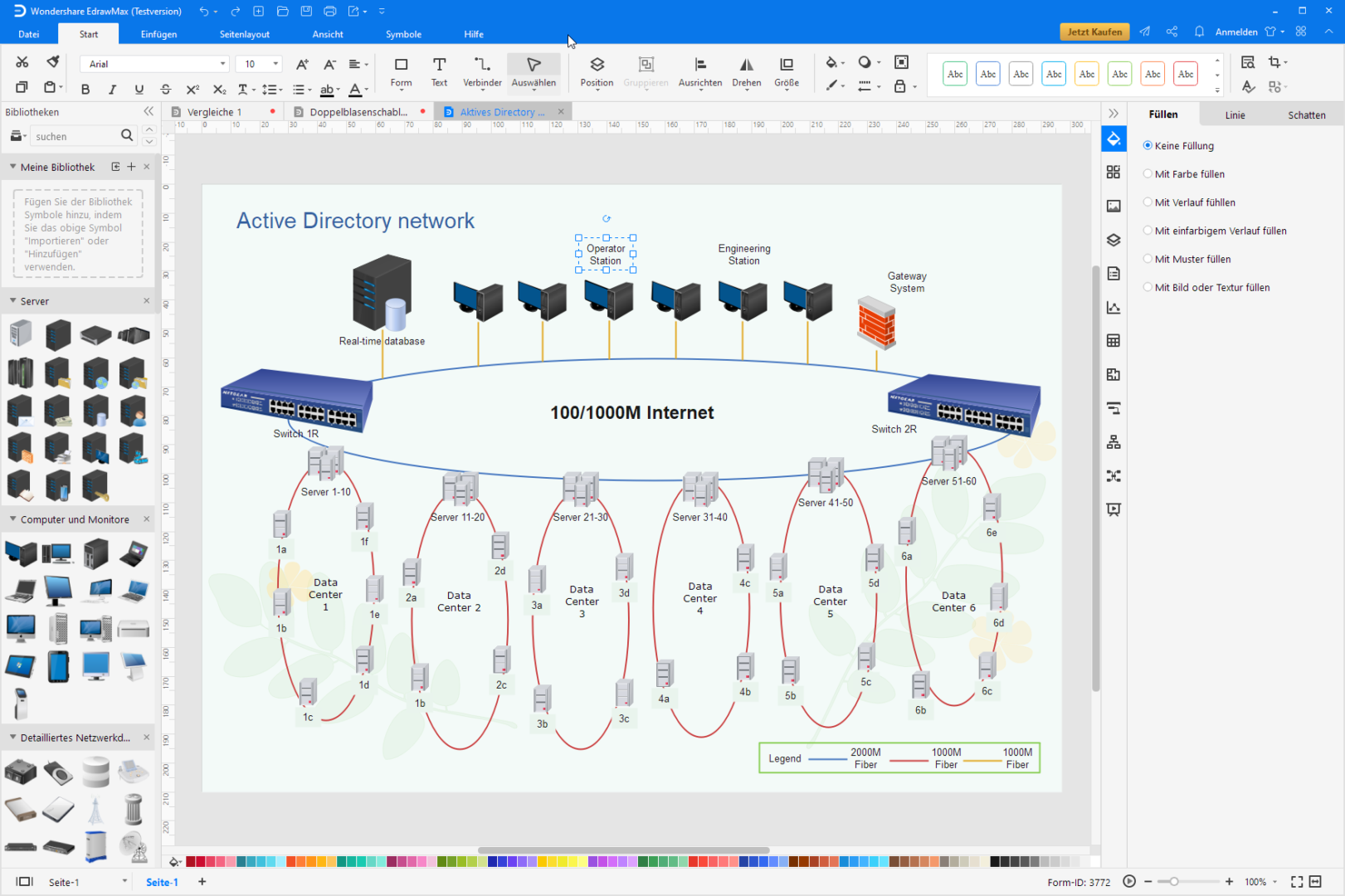Click the search magnifier in Bibliotheken

tap(127, 135)
